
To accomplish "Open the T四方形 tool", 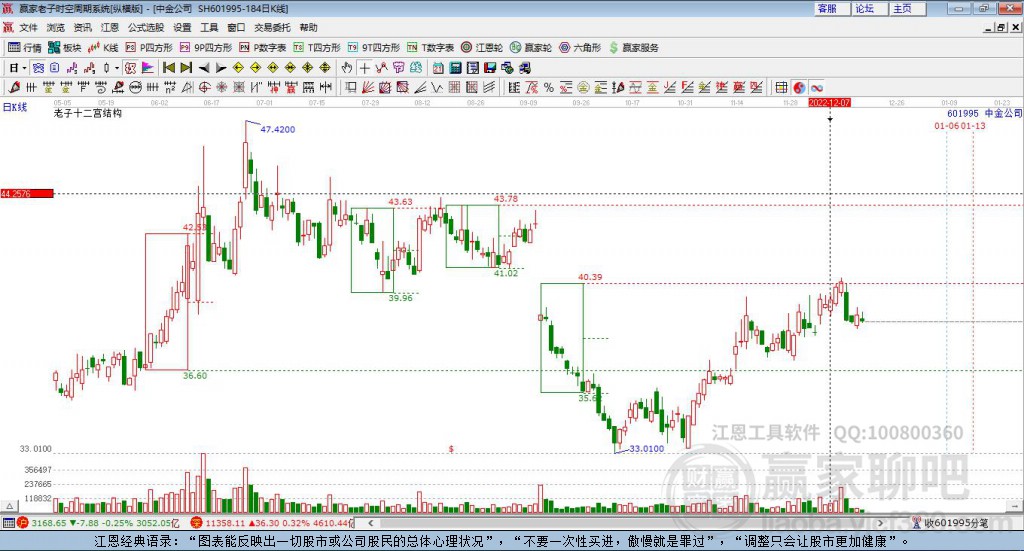I will coord(317,48).
